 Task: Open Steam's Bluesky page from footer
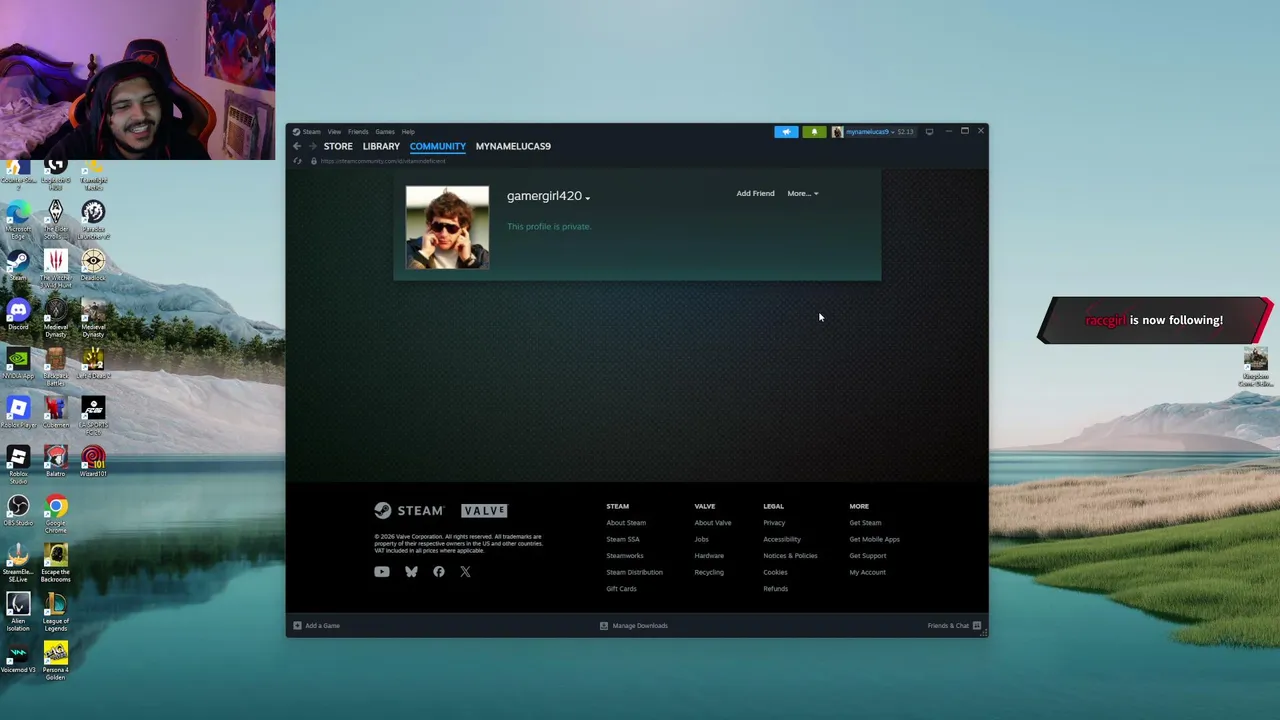pos(411,572)
